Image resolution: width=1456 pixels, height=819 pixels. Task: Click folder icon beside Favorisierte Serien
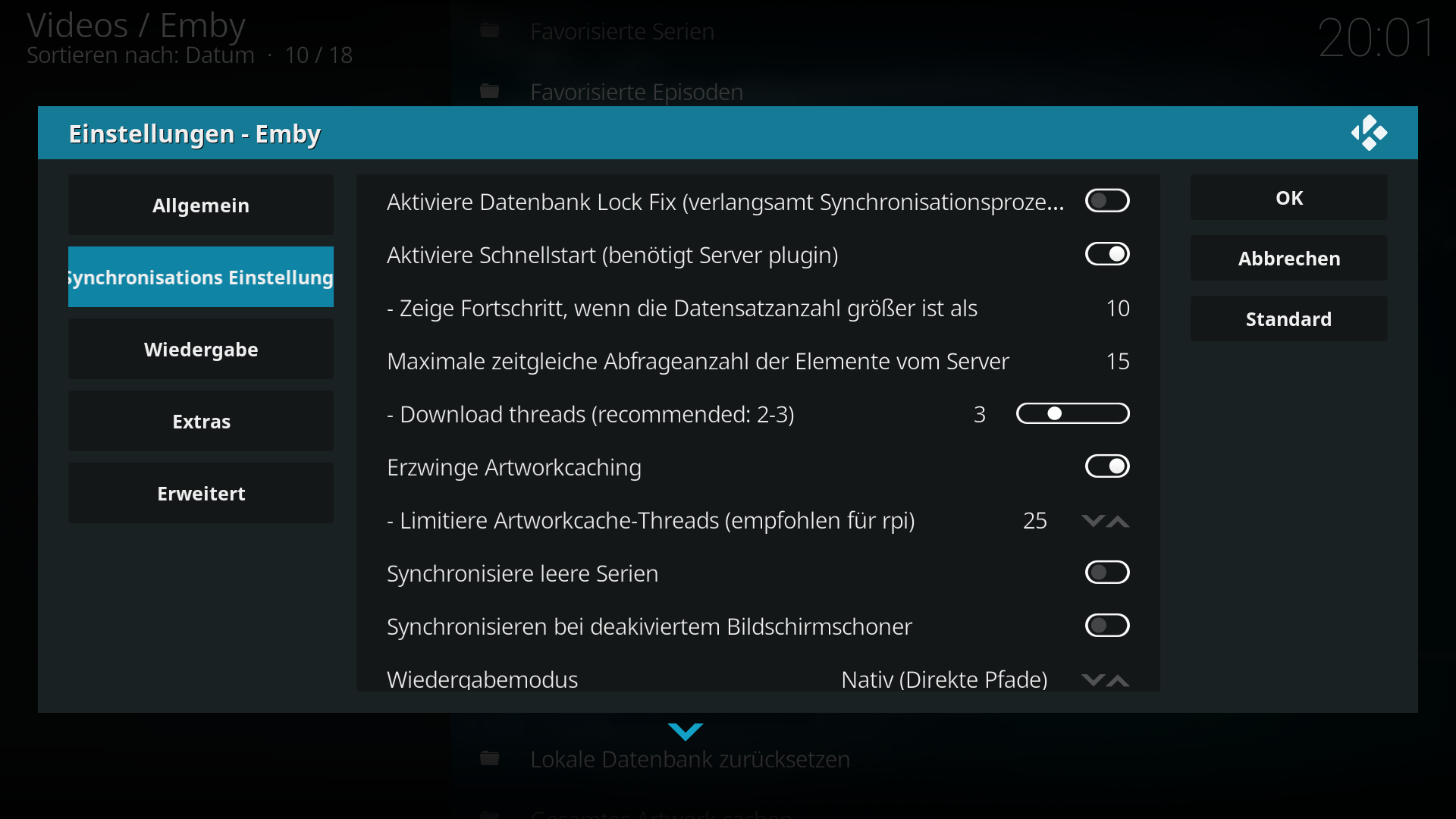point(490,31)
